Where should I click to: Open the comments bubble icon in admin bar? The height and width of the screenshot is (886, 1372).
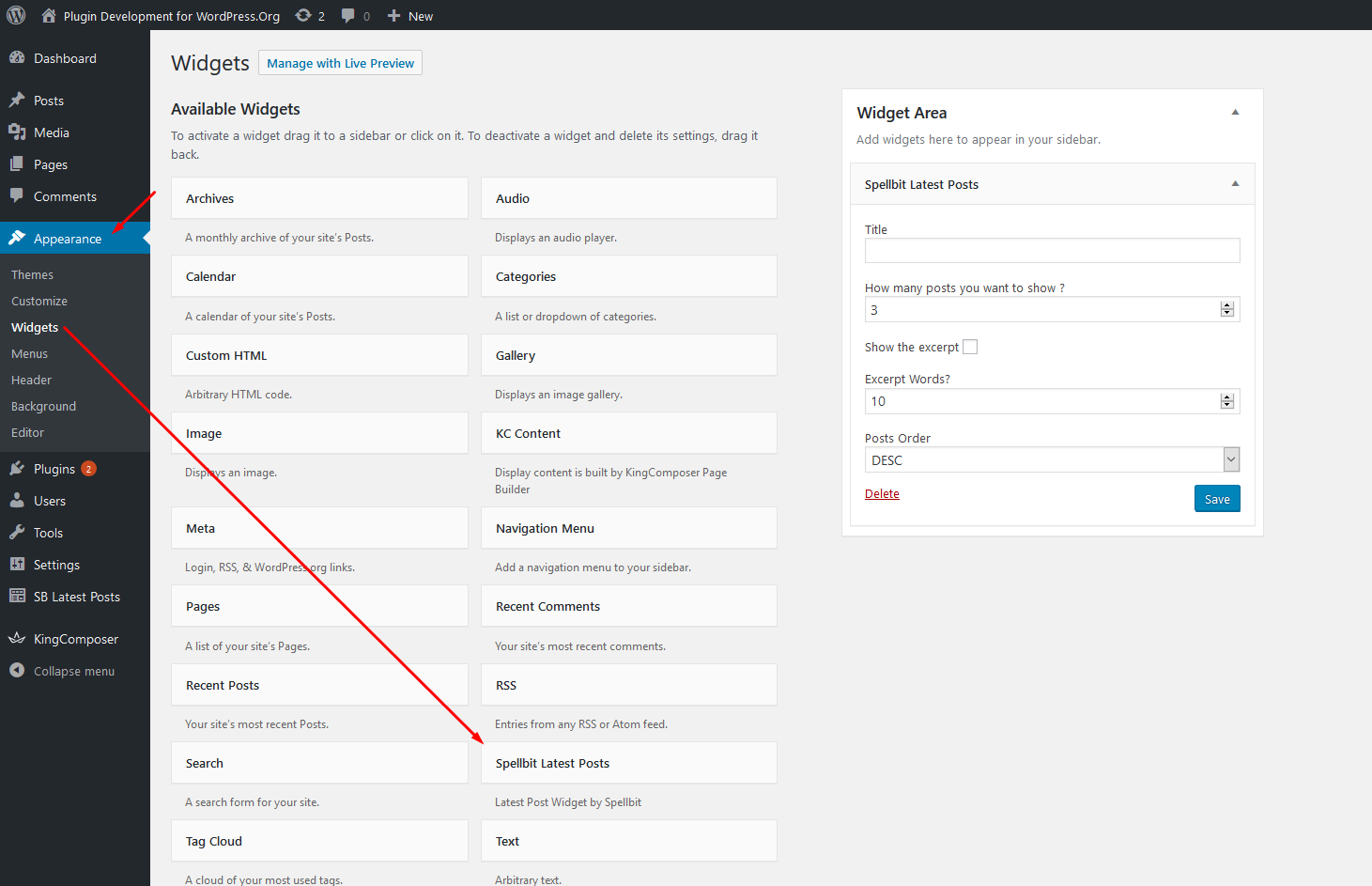click(x=348, y=16)
